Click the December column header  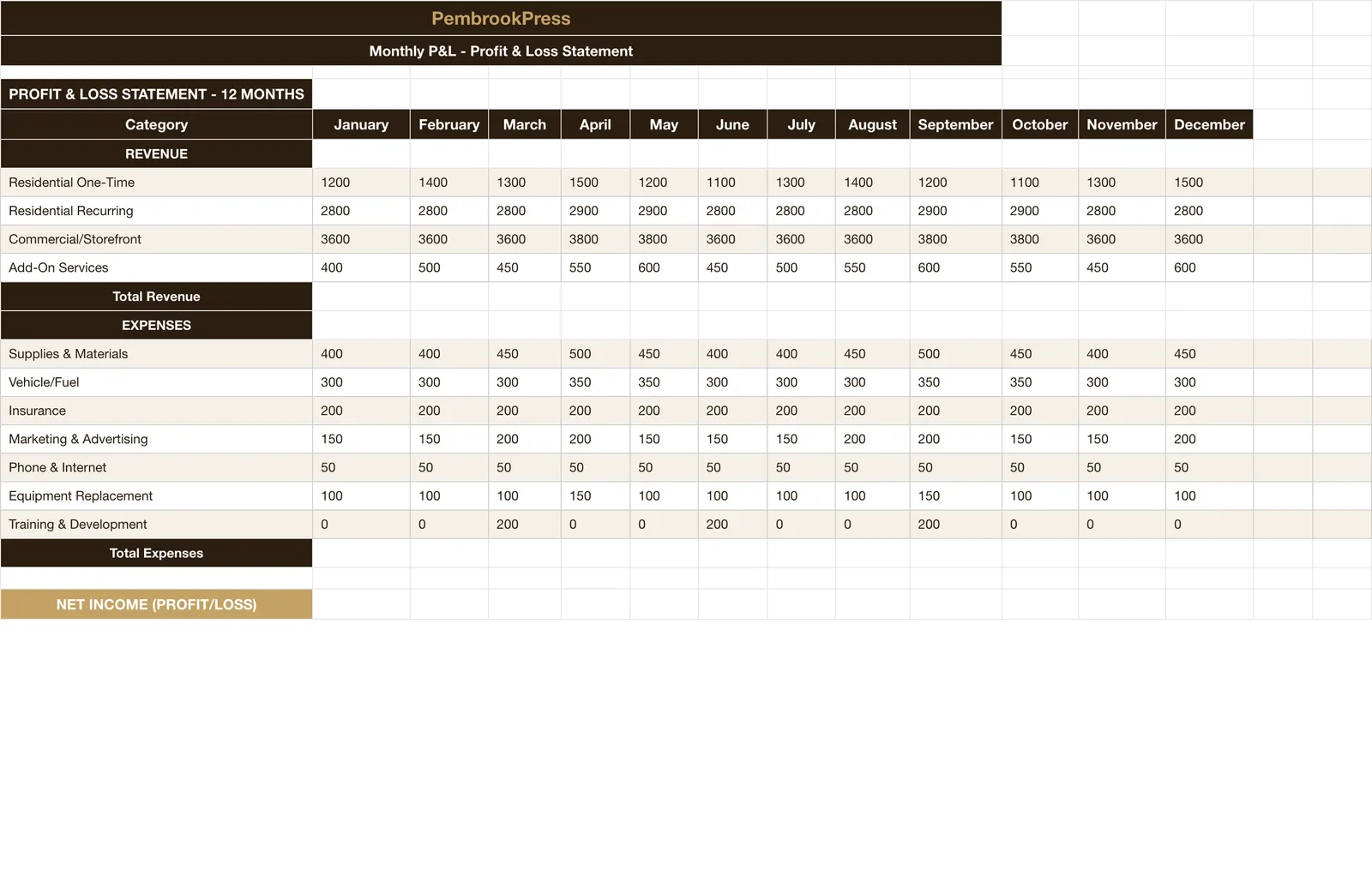1209,124
